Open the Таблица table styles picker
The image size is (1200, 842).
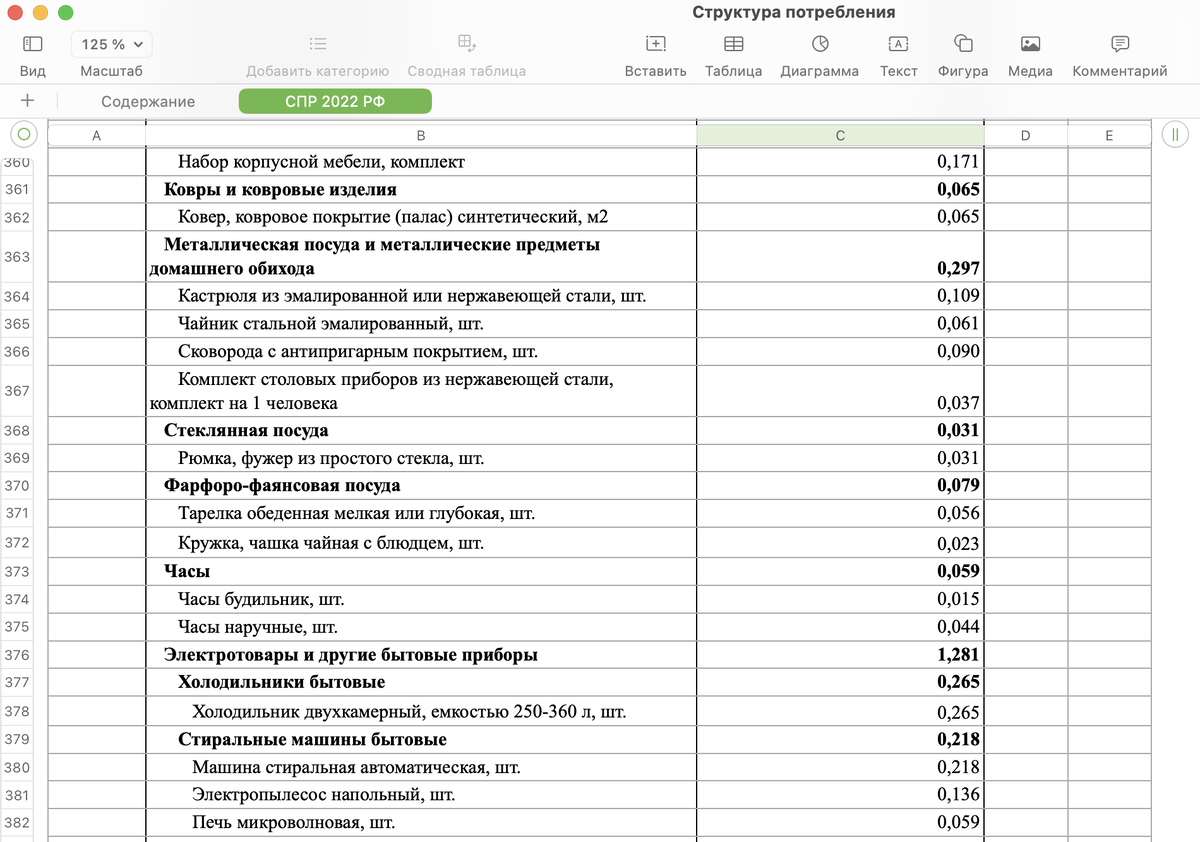pyautogui.click(x=733, y=44)
